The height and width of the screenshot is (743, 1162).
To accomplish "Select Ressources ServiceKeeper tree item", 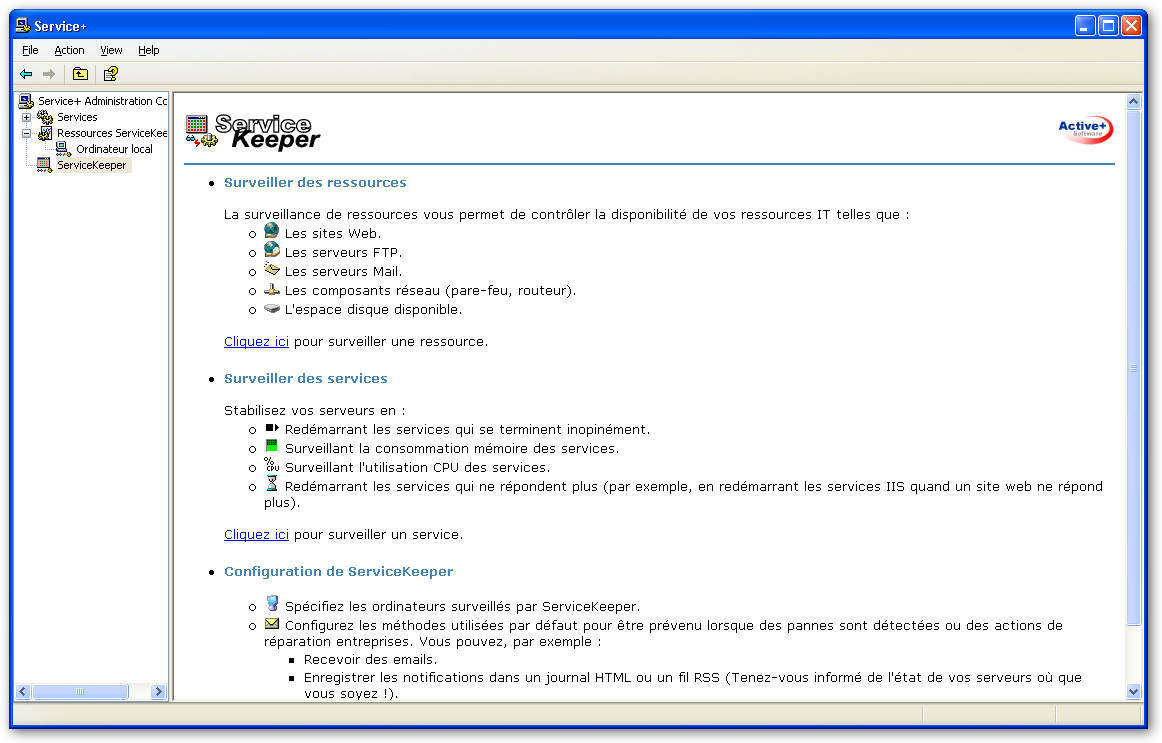I will click(112, 133).
